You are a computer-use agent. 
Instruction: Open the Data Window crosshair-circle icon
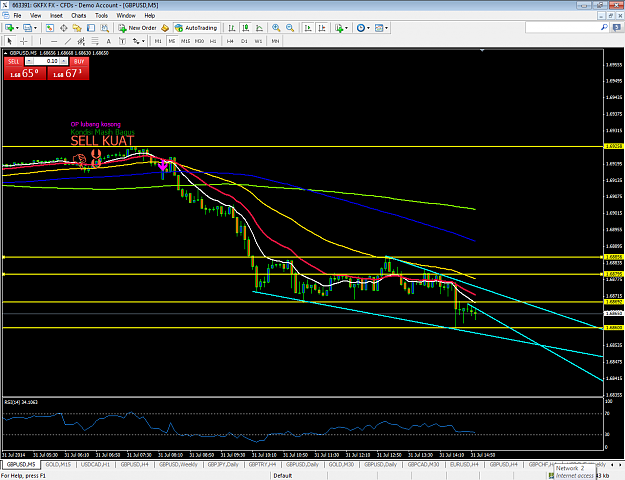[x=63, y=28]
